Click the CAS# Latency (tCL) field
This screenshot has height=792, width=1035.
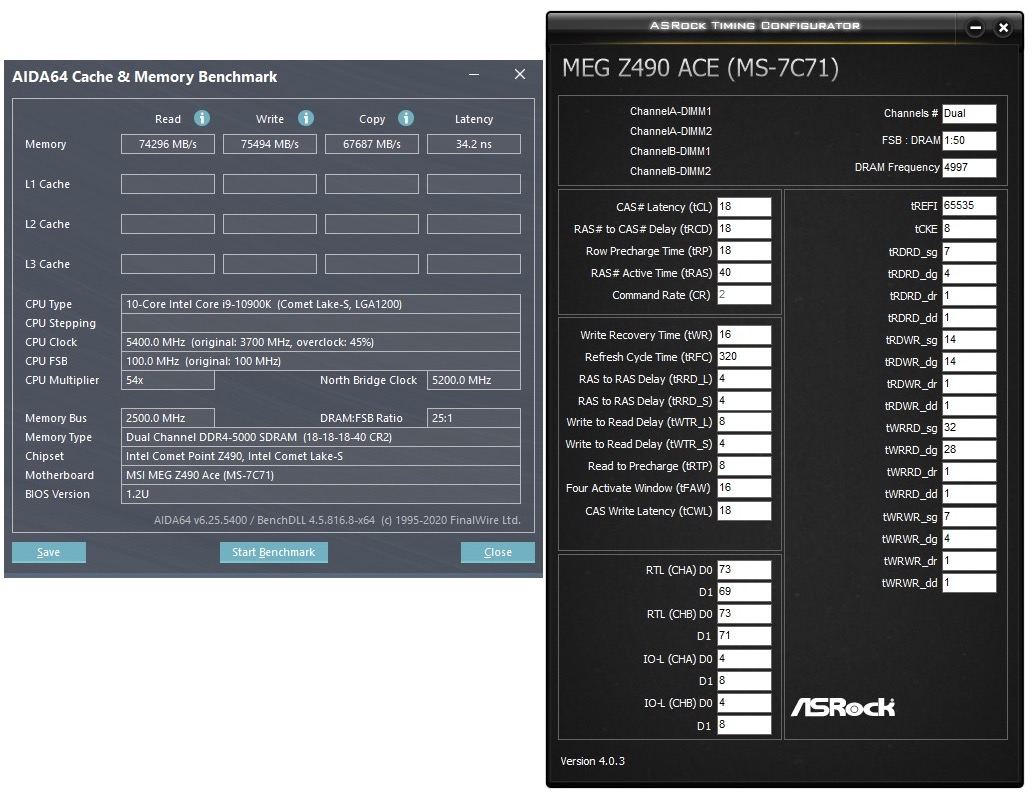[x=744, y=207]
